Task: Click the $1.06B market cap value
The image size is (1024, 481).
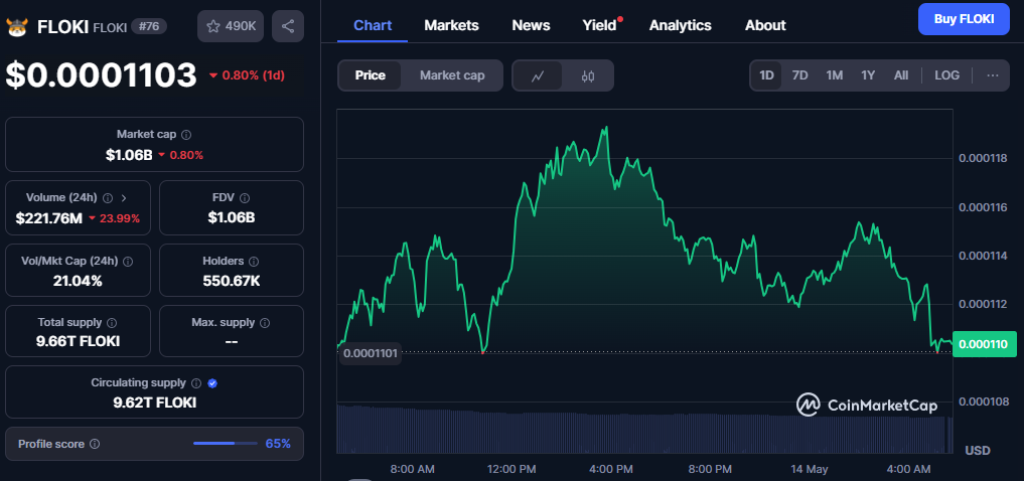Action: pyautogui.click(x=129, y=155)
